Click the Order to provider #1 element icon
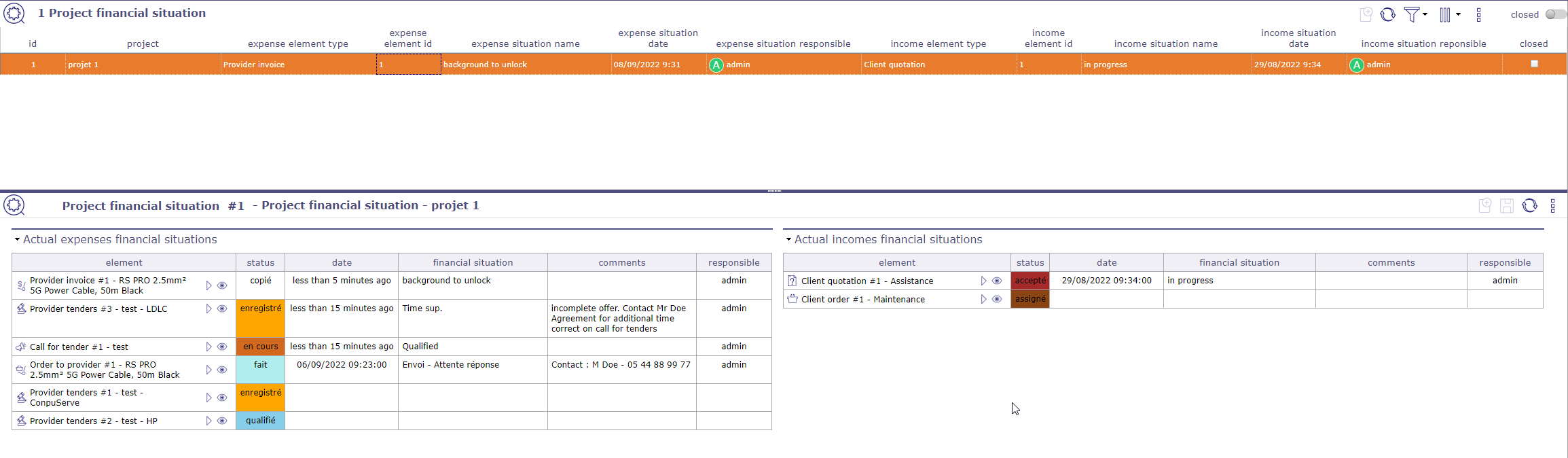This screenshot has height=458, width=1568. point(21,370)
